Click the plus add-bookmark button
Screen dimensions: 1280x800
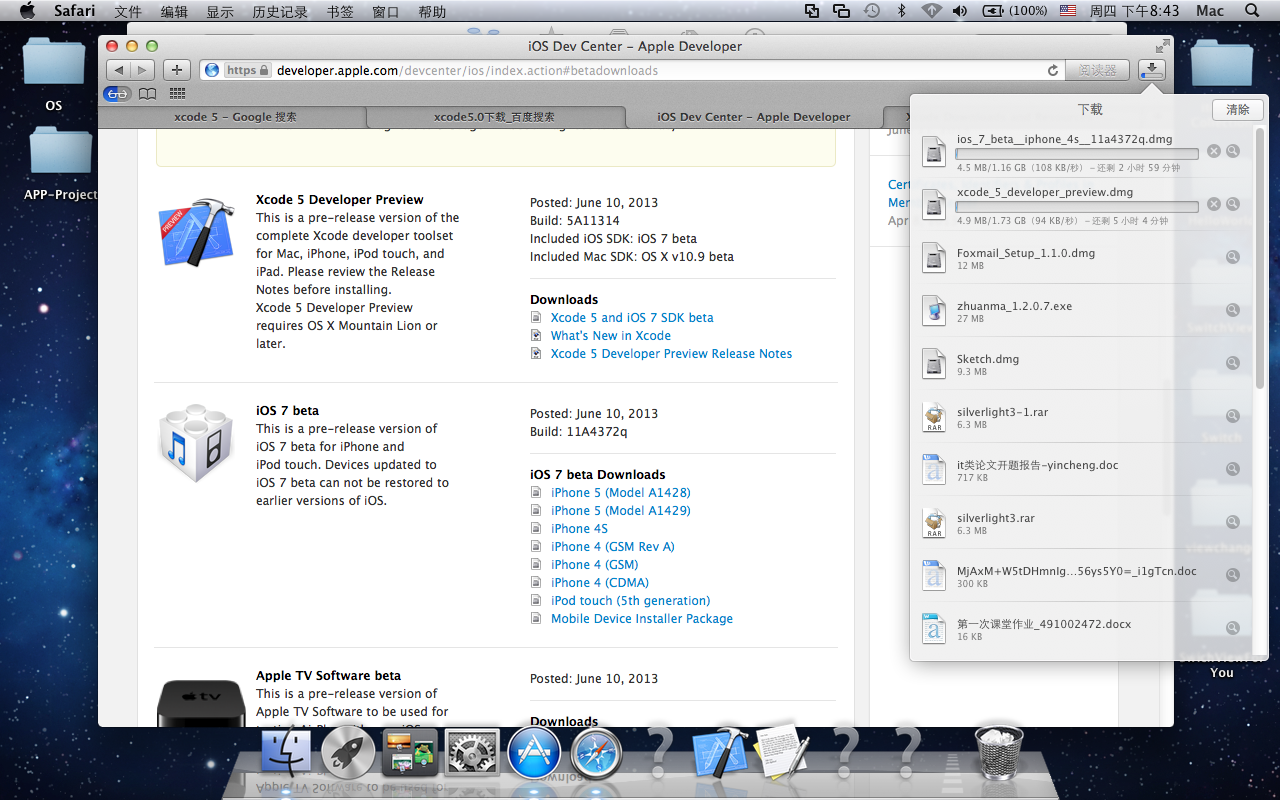point(177,70)
